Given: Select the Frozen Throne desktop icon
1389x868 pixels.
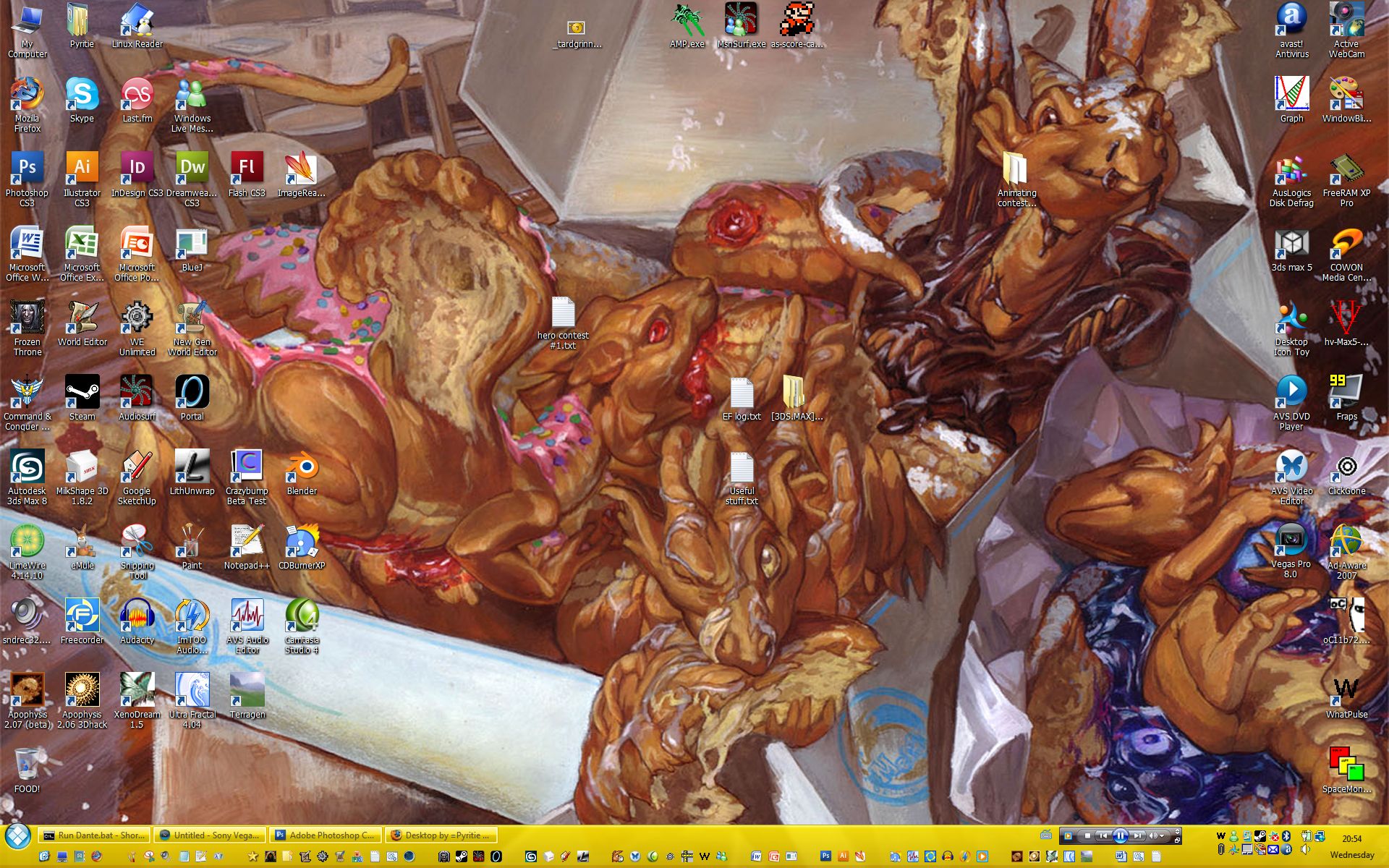Looking at the screenshot, I should click(x=27, y=328).
